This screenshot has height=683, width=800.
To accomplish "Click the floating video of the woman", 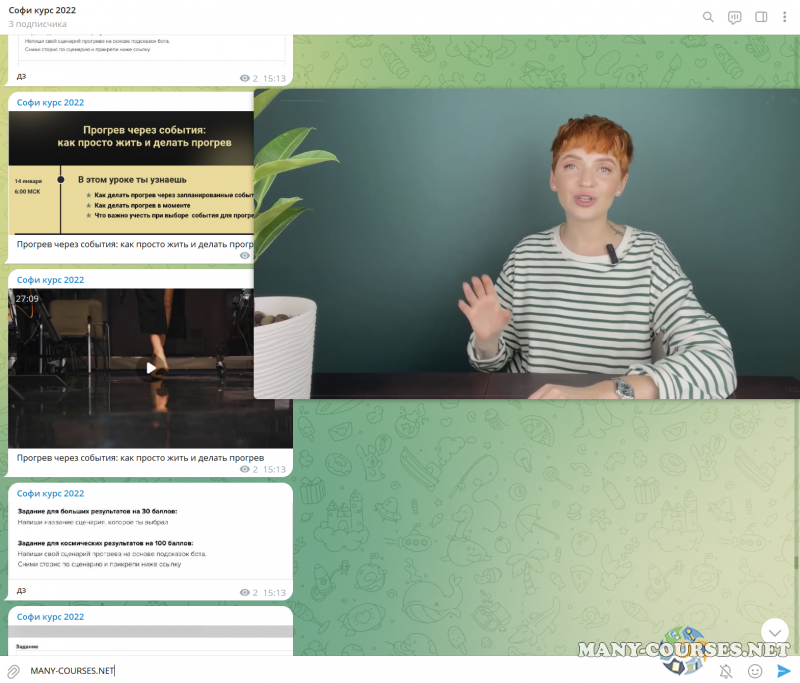I will click(x=527, y=244).
